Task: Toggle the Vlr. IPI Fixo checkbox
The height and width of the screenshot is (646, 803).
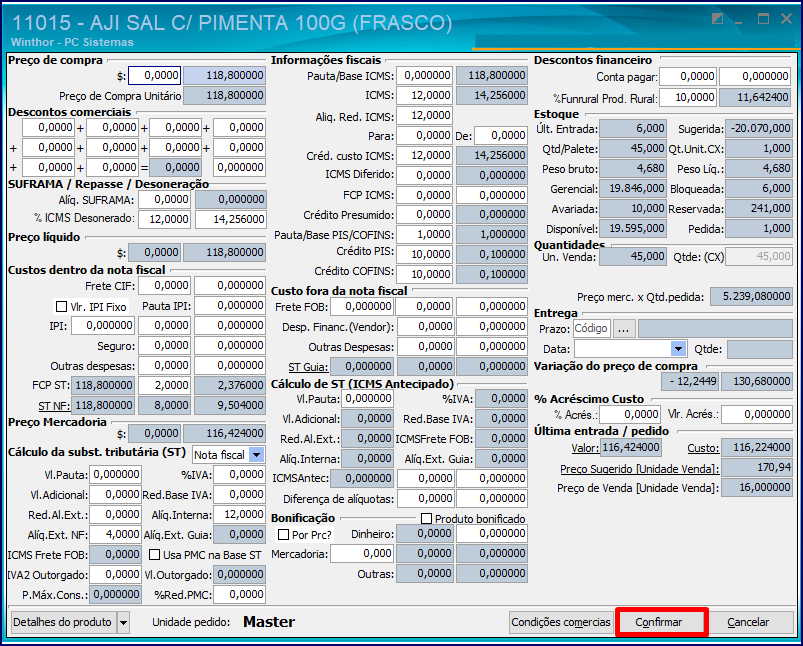Action: (x=61, y=306)
